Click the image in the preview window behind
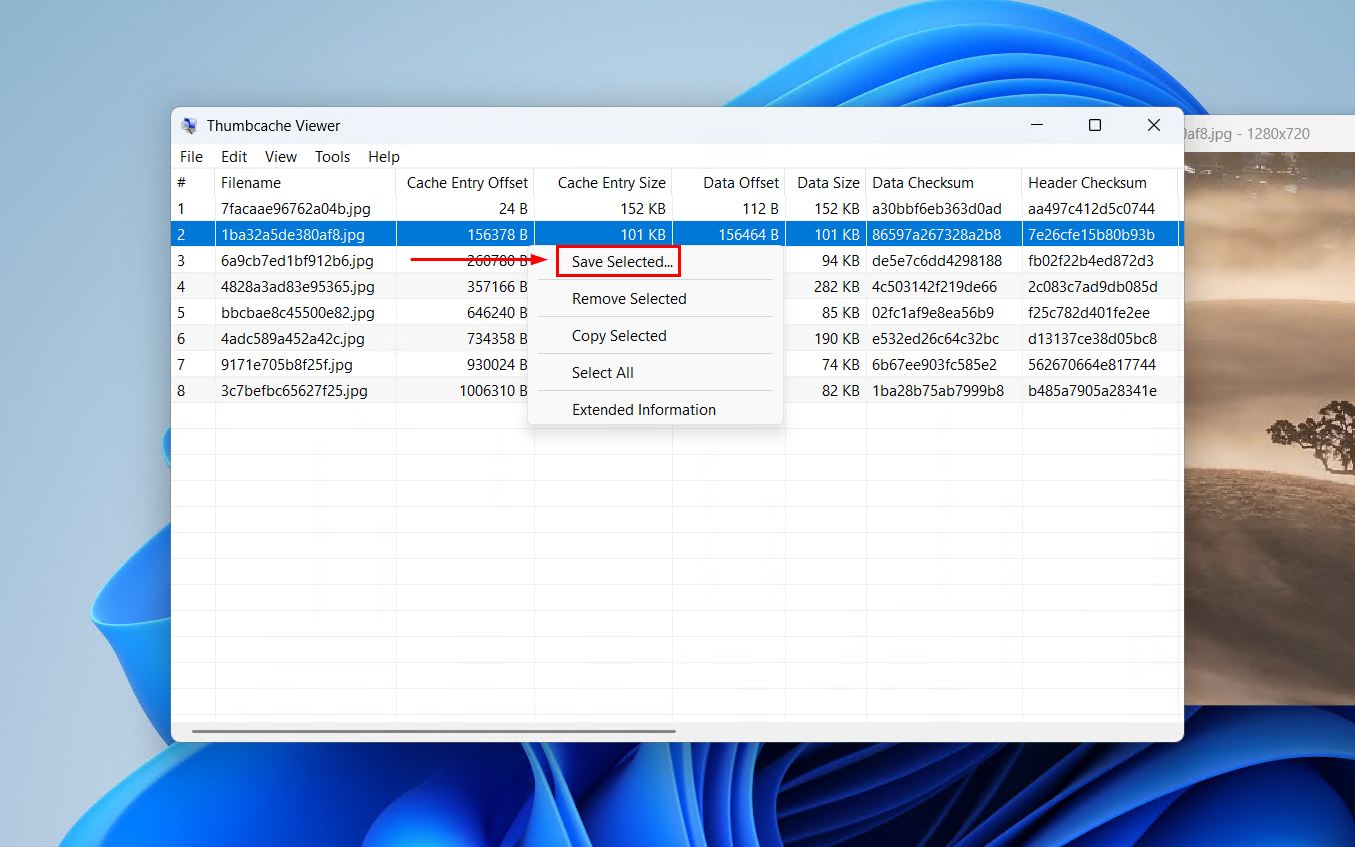Viewport: 1355px width, 847px height. click(x=1269, y=428)
